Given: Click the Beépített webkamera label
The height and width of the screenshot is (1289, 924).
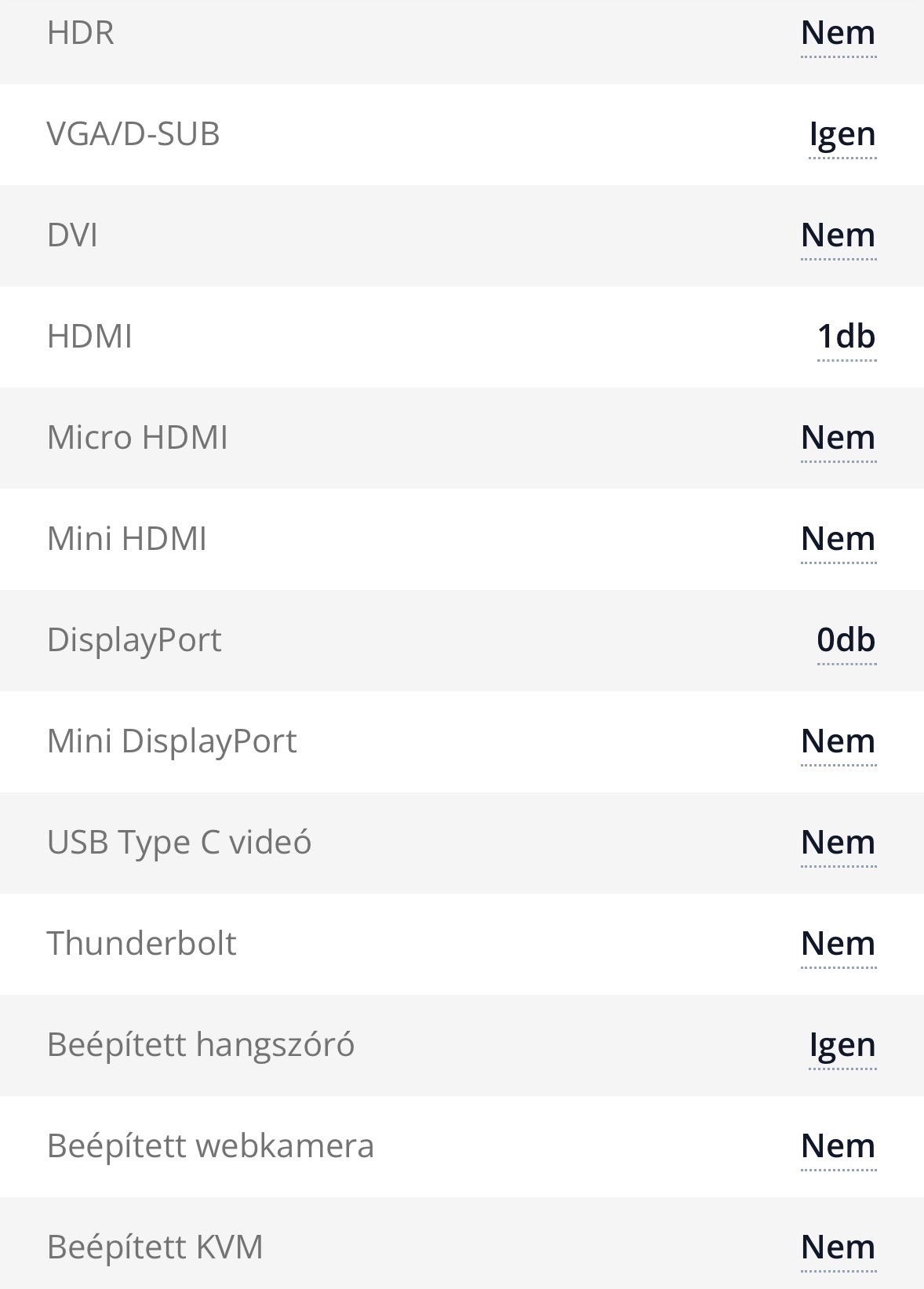Looking at the screenshot, I should (210, 1146).
